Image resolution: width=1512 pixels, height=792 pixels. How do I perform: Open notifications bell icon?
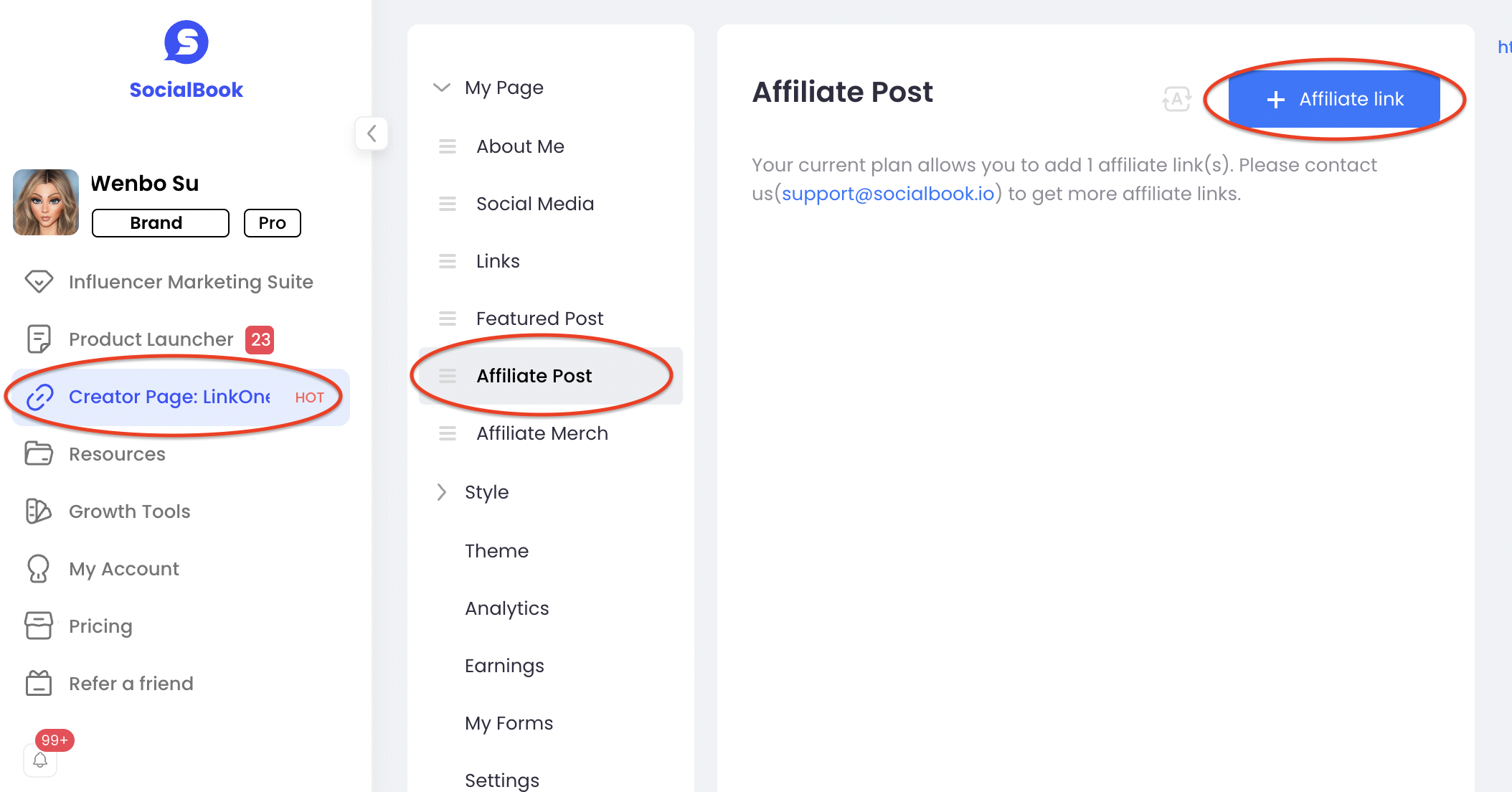pos(40,760)
